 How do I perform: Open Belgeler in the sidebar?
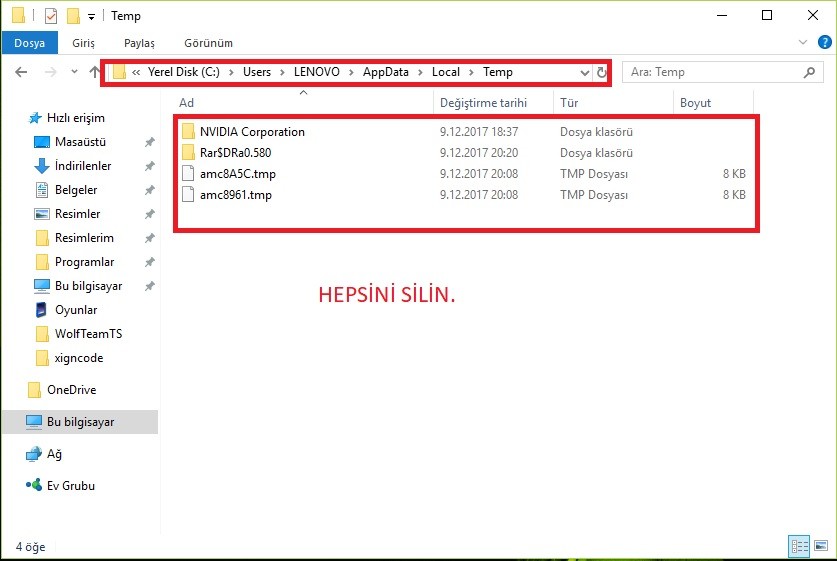[x=76, y=190]
